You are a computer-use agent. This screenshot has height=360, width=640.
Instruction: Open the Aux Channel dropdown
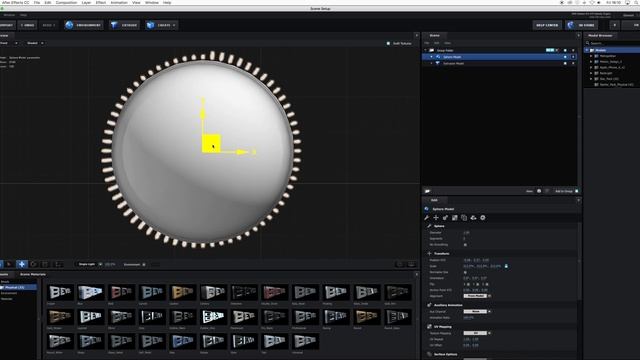click(x=476, y=311)
